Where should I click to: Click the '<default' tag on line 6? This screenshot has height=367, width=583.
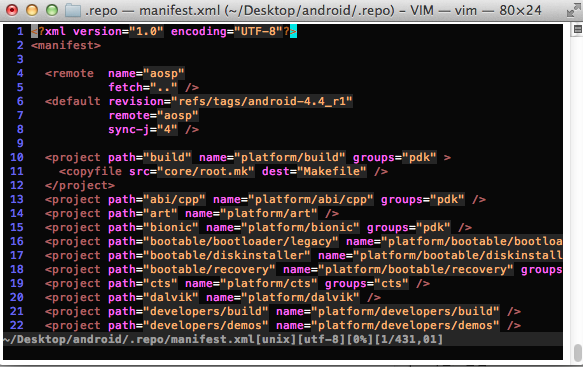coord(73,101)
